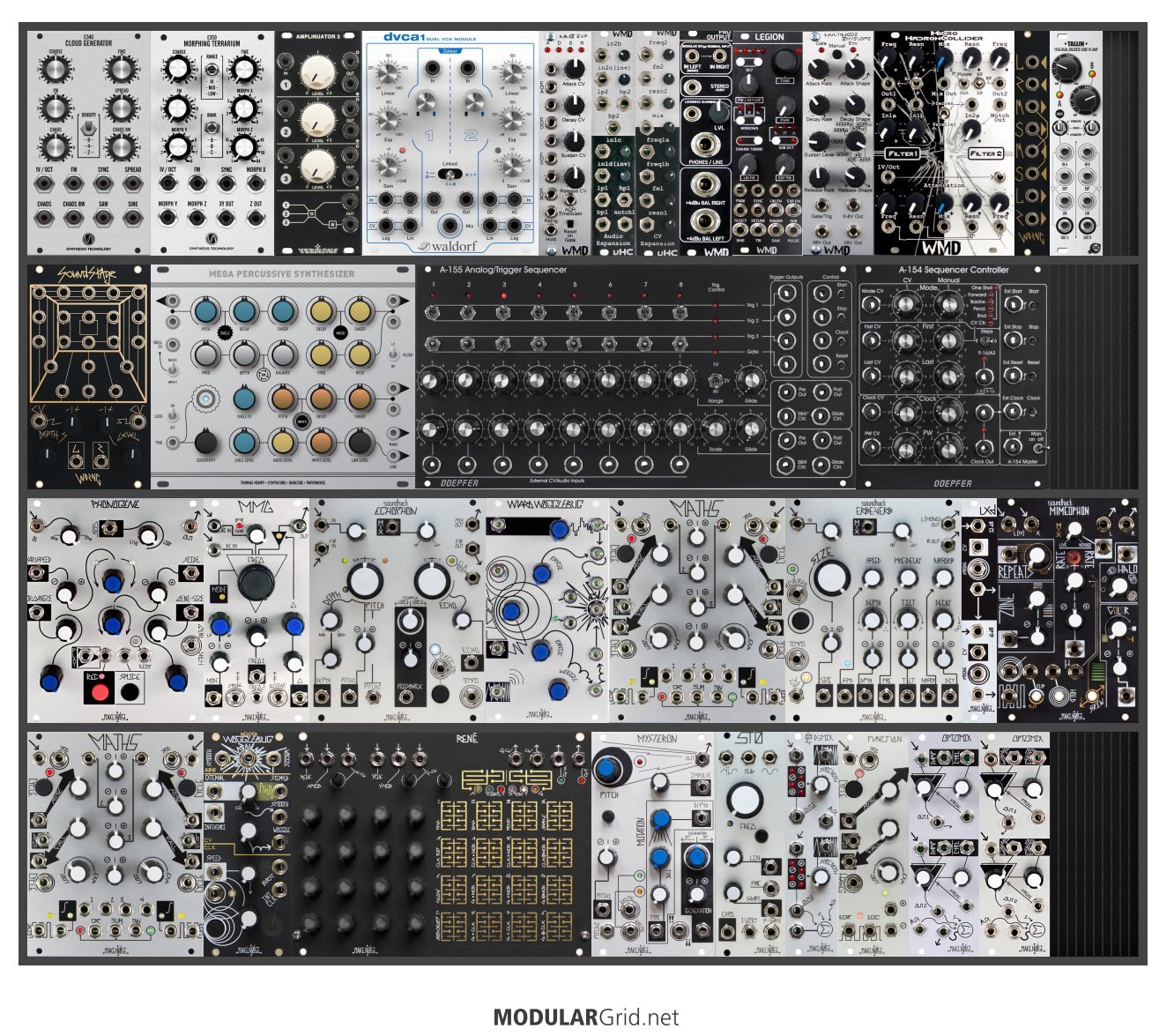1174x1036 pixels.
Task: Click the Sensitivity knob on Mega Percussive Synthesizer
Action: click(x=206, y=441)
